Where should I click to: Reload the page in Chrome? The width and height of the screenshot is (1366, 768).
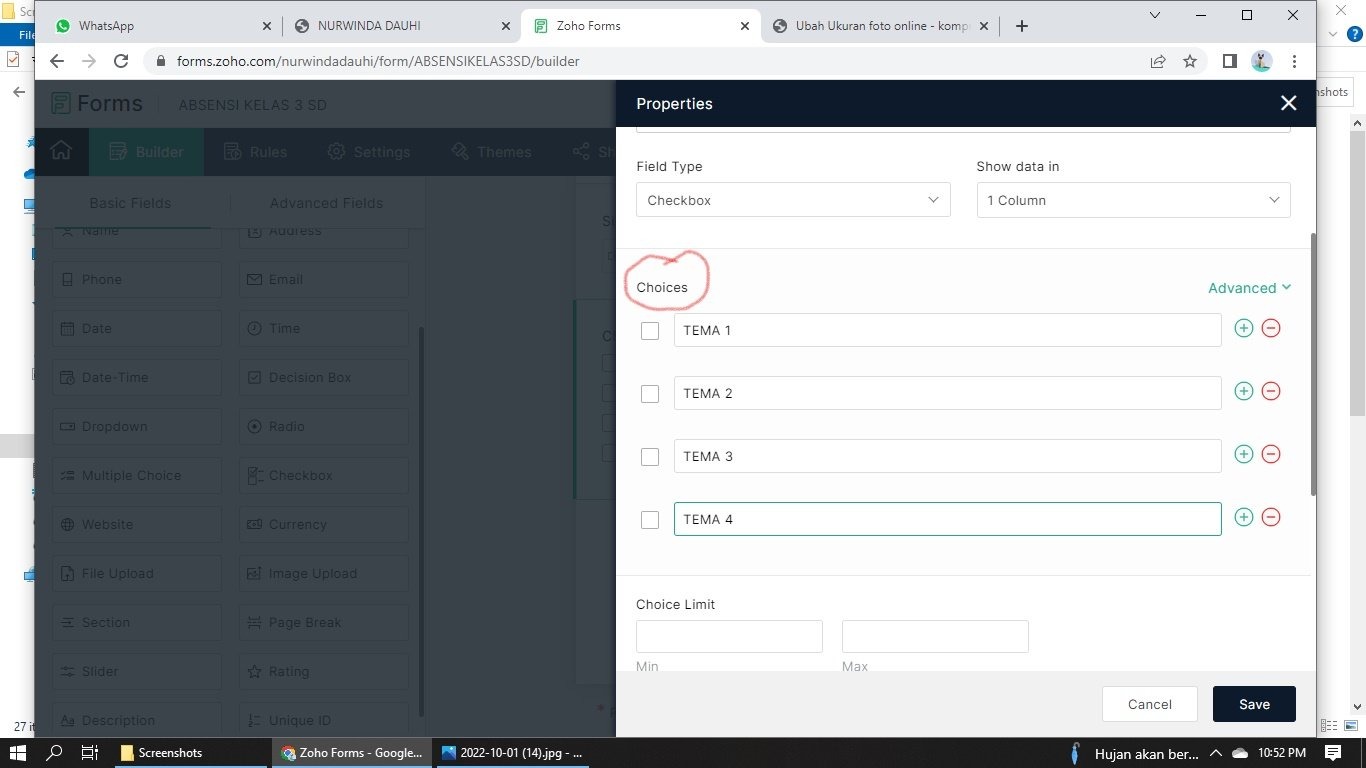pos(121,61)
